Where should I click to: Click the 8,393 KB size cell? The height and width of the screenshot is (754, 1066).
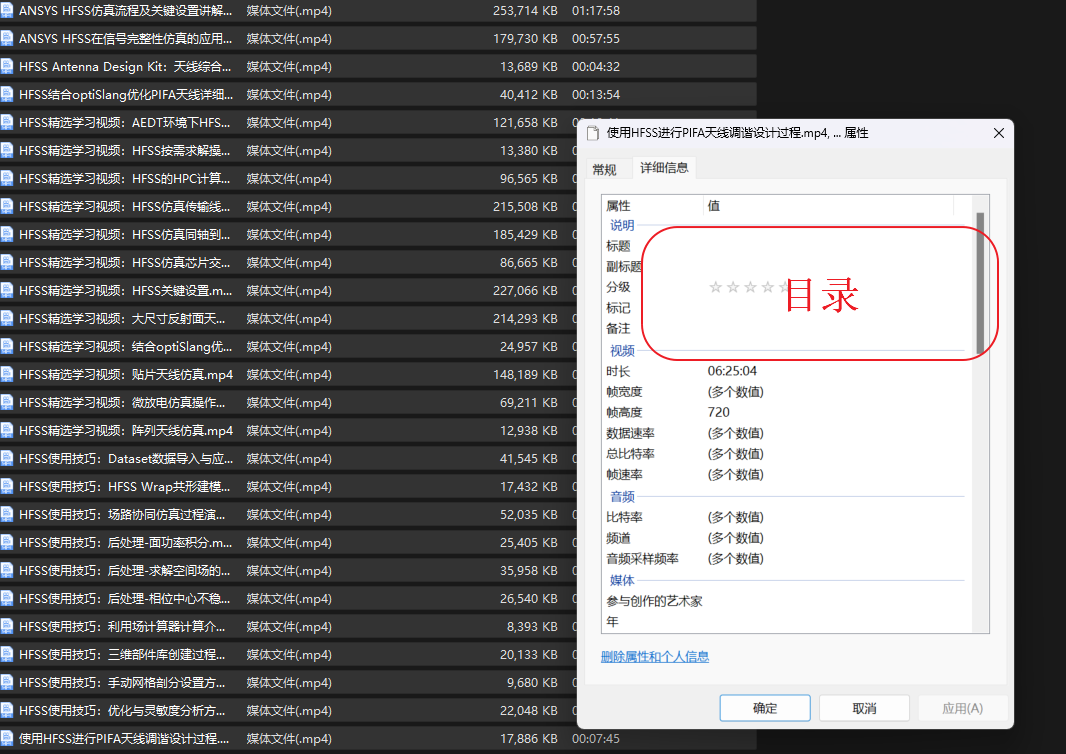point(532,626)
